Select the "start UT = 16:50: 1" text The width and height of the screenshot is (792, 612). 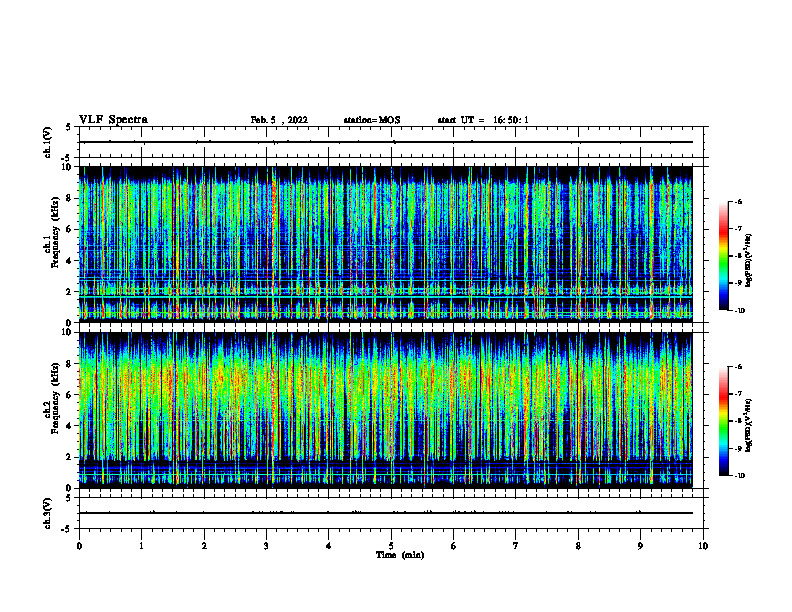coord(483,120)
